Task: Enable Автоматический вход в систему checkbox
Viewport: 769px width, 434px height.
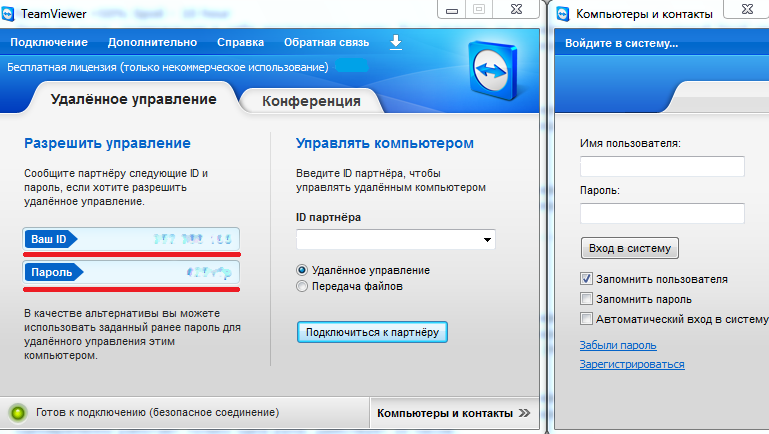Action: [x=586, y=319]
